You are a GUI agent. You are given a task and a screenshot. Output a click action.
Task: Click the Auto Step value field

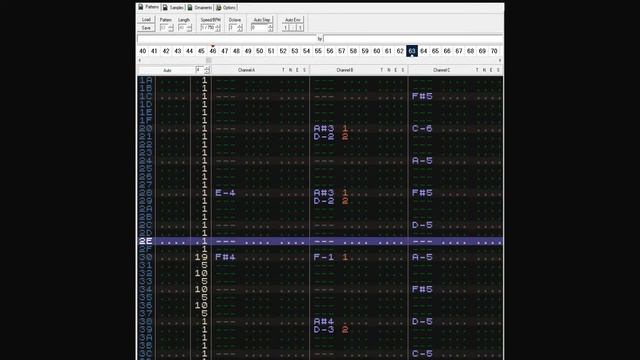click(x=262, y=28)
